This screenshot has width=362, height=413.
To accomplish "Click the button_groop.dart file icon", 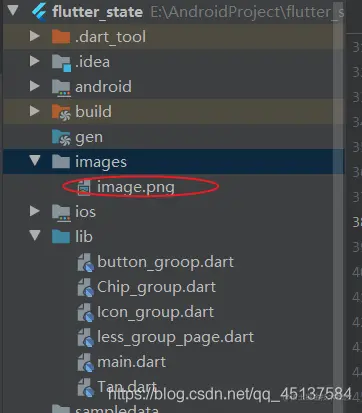I will [x=86, y=263].
